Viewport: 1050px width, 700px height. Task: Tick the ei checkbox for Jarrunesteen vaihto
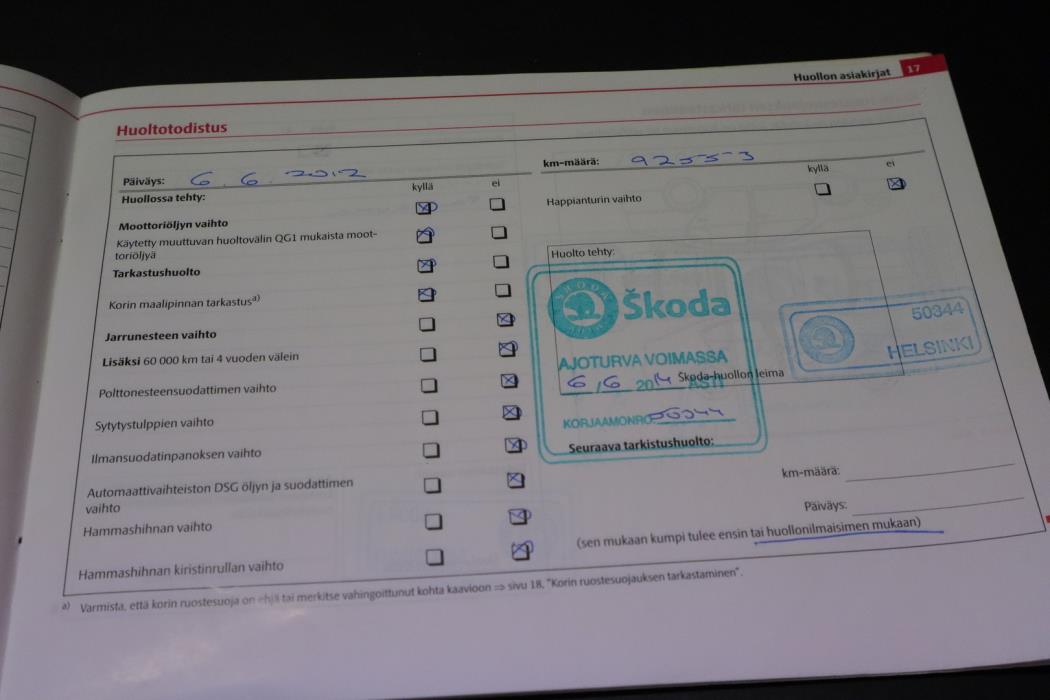tap(506, 320)
